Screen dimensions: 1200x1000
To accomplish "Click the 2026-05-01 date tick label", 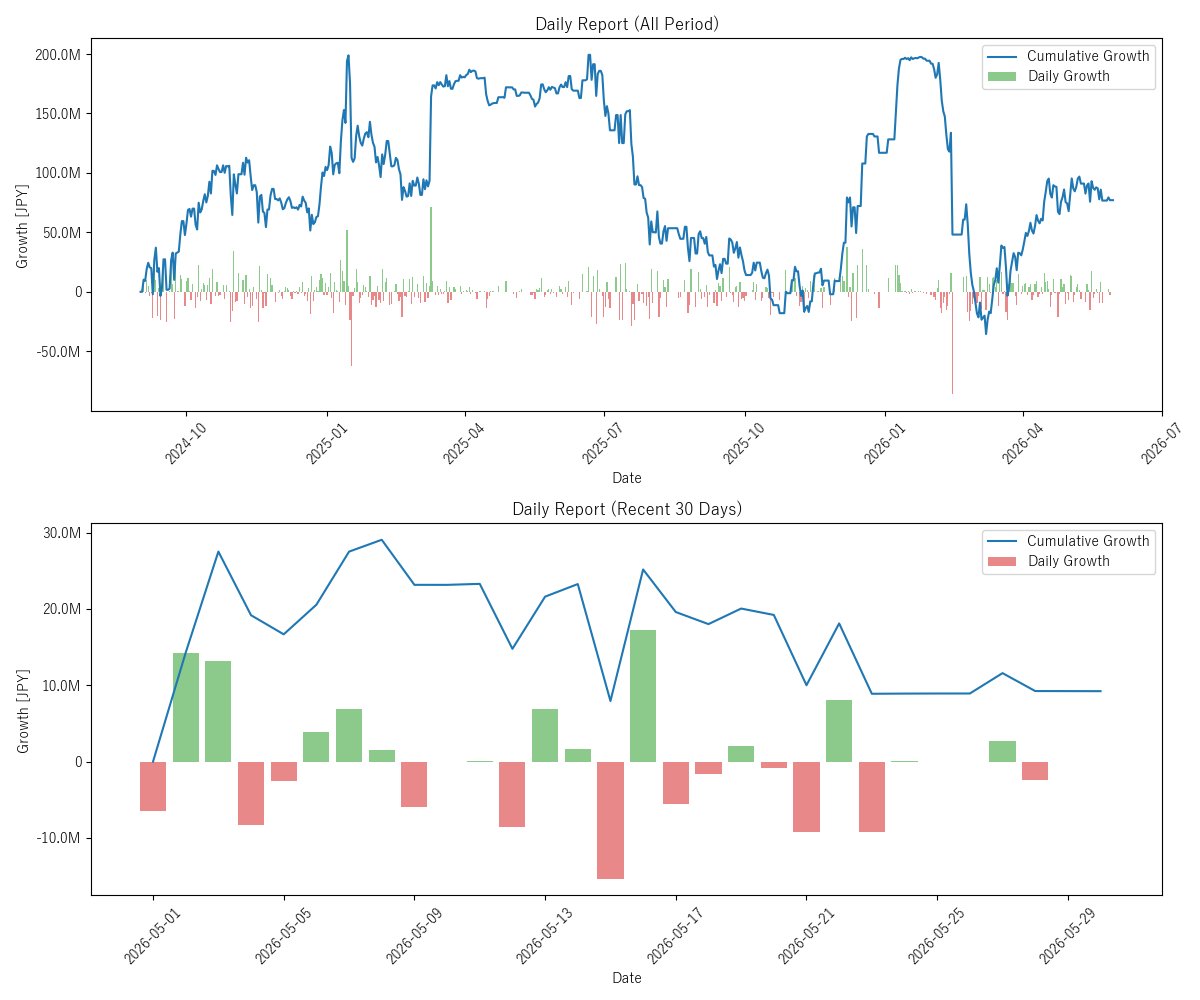I will click(152, 934).
